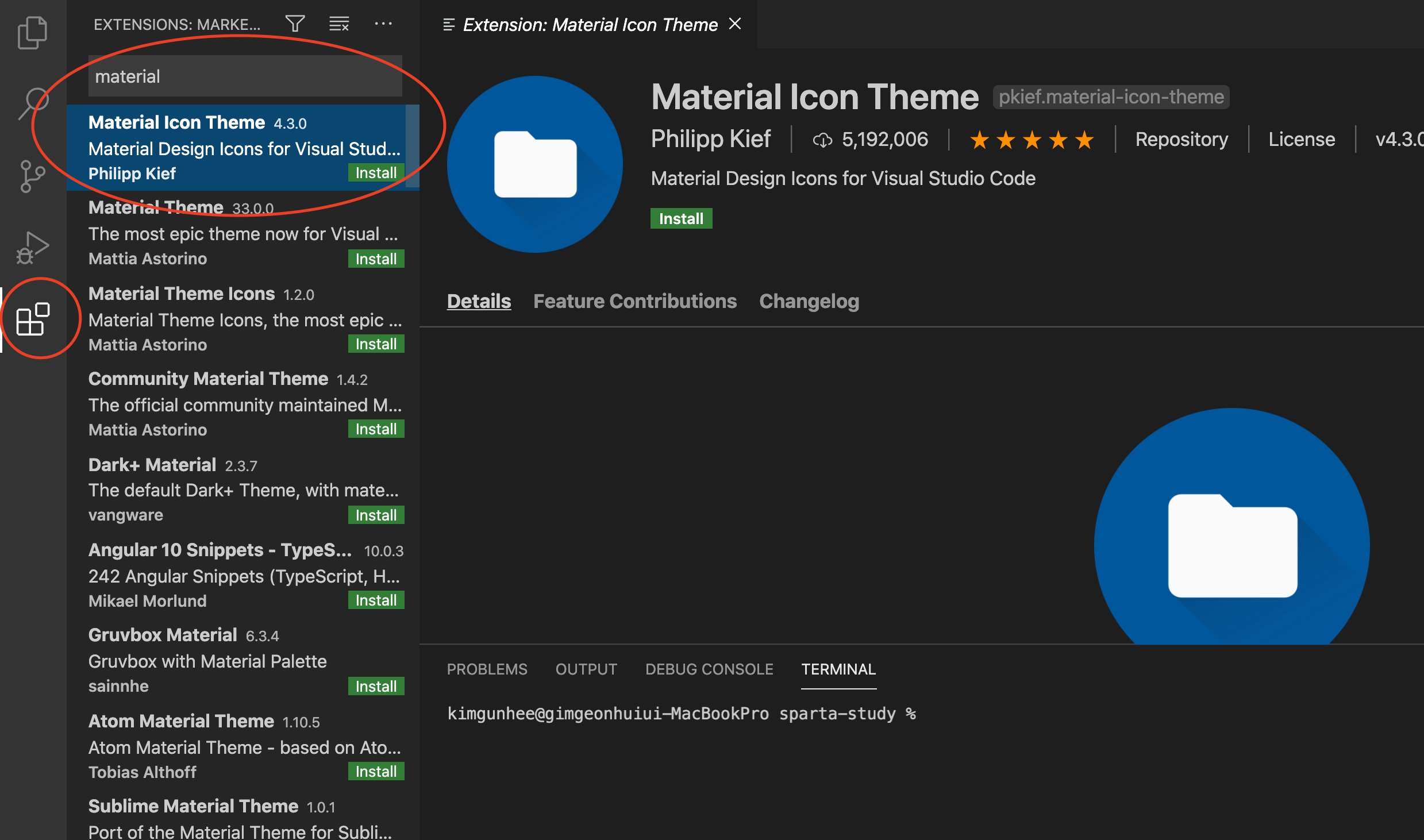The image size is (1424, 840).
Task: Open the Extensions more actions menu
Action: (383, 24)
